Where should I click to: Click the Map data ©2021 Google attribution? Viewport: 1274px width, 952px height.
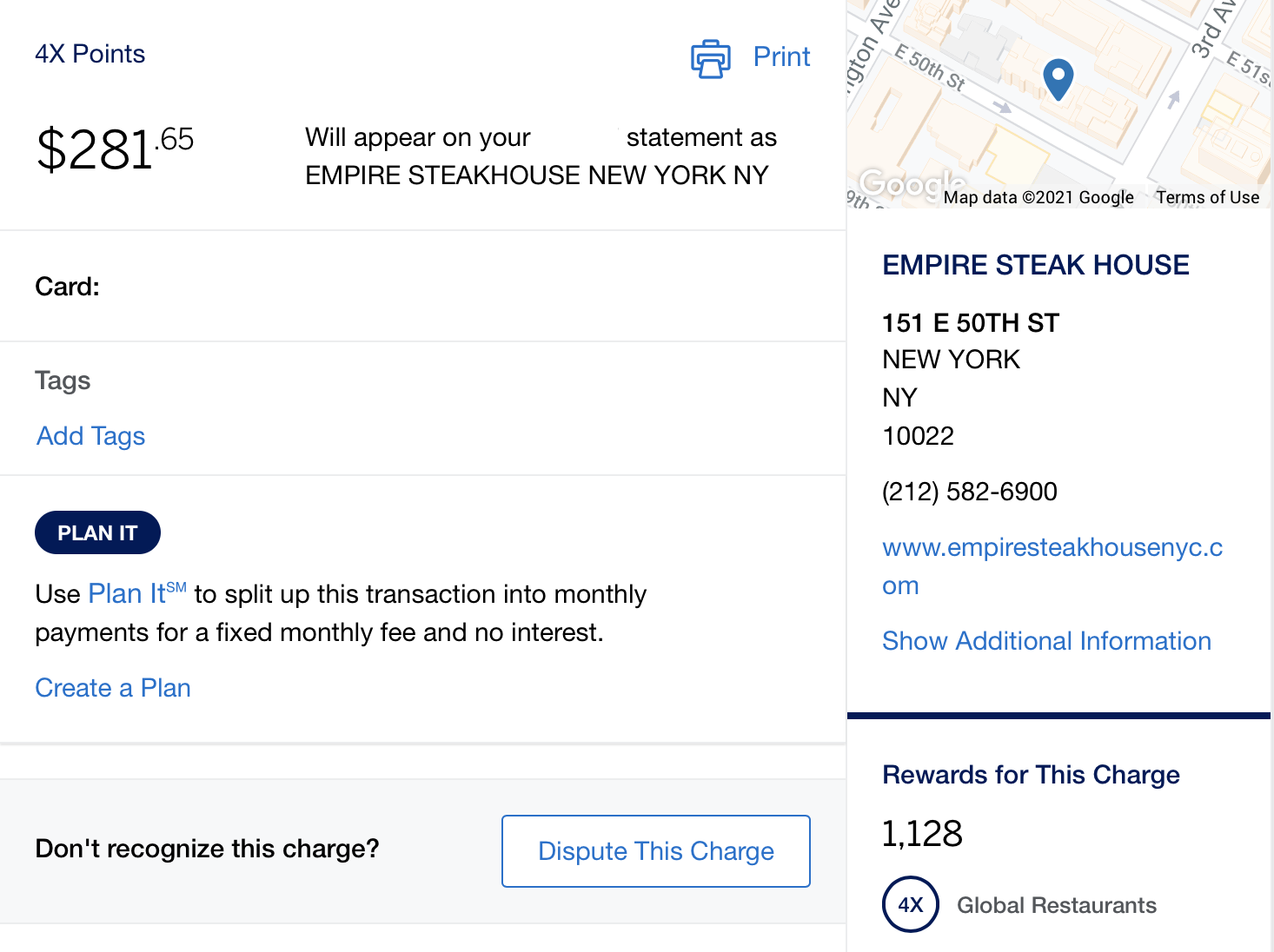pos(1040,197)
